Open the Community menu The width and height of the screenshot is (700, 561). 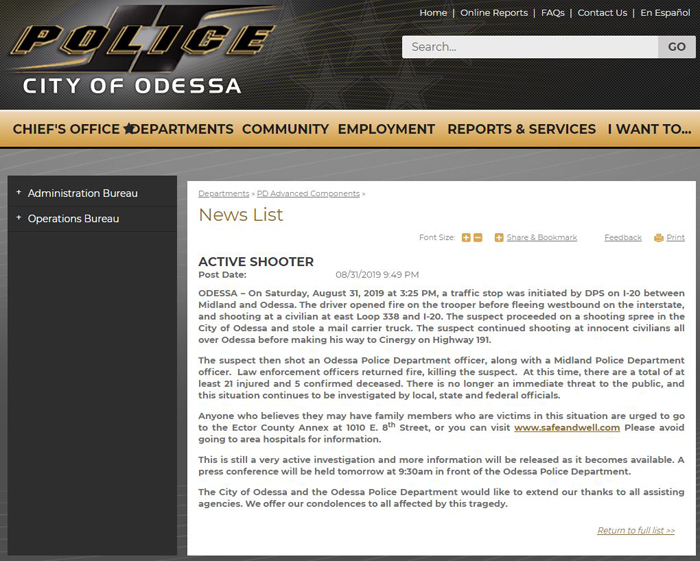click(x=285, y=129)
